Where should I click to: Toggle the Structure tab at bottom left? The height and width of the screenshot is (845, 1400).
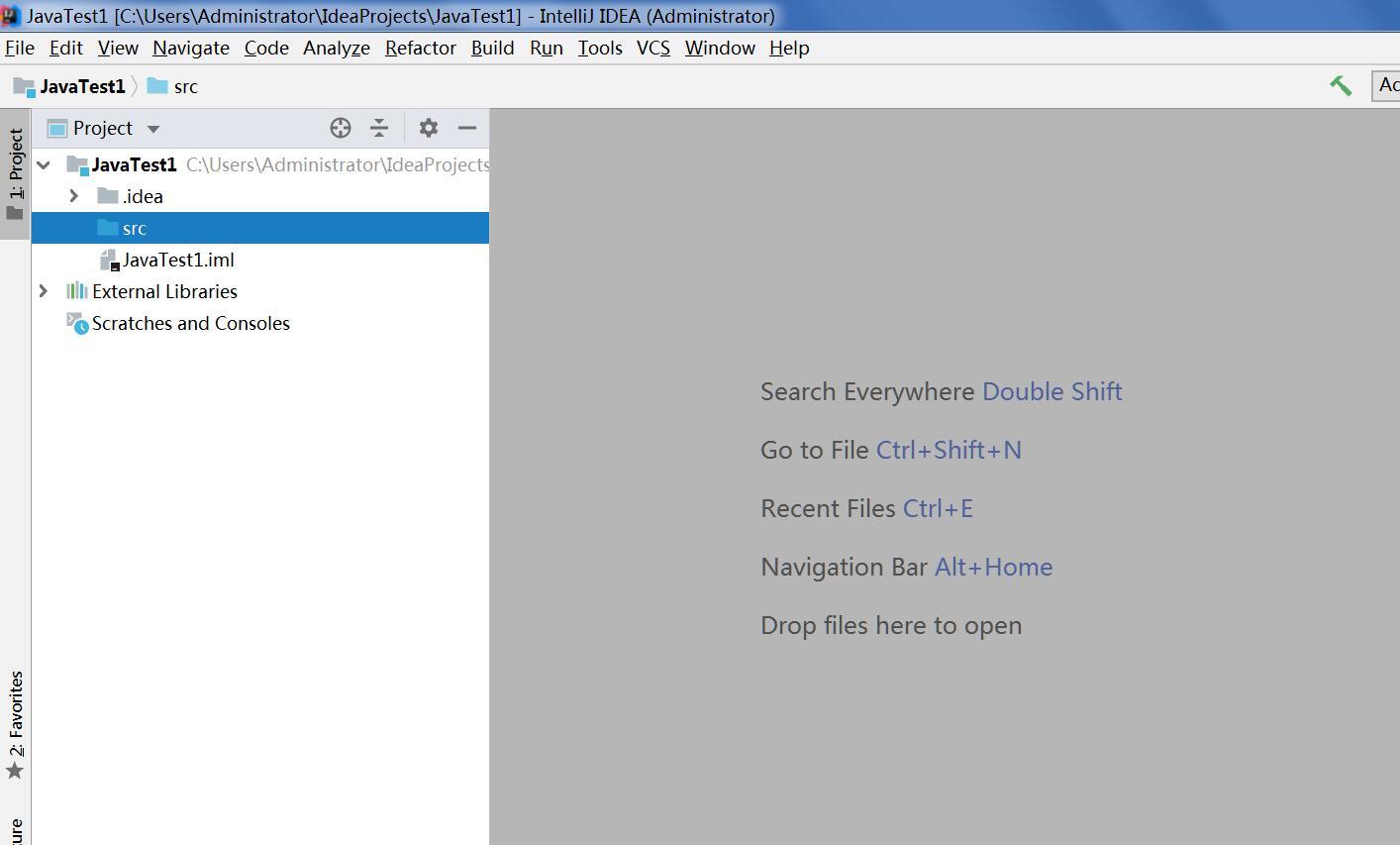[15, 830]
